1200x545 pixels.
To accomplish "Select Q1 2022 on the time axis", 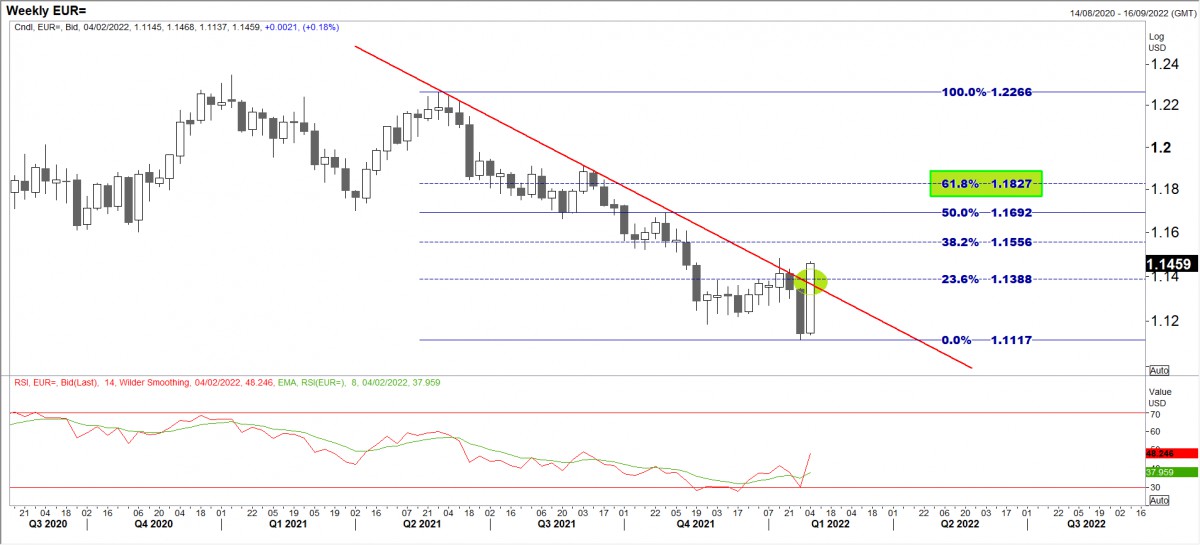I will (831, 523).
